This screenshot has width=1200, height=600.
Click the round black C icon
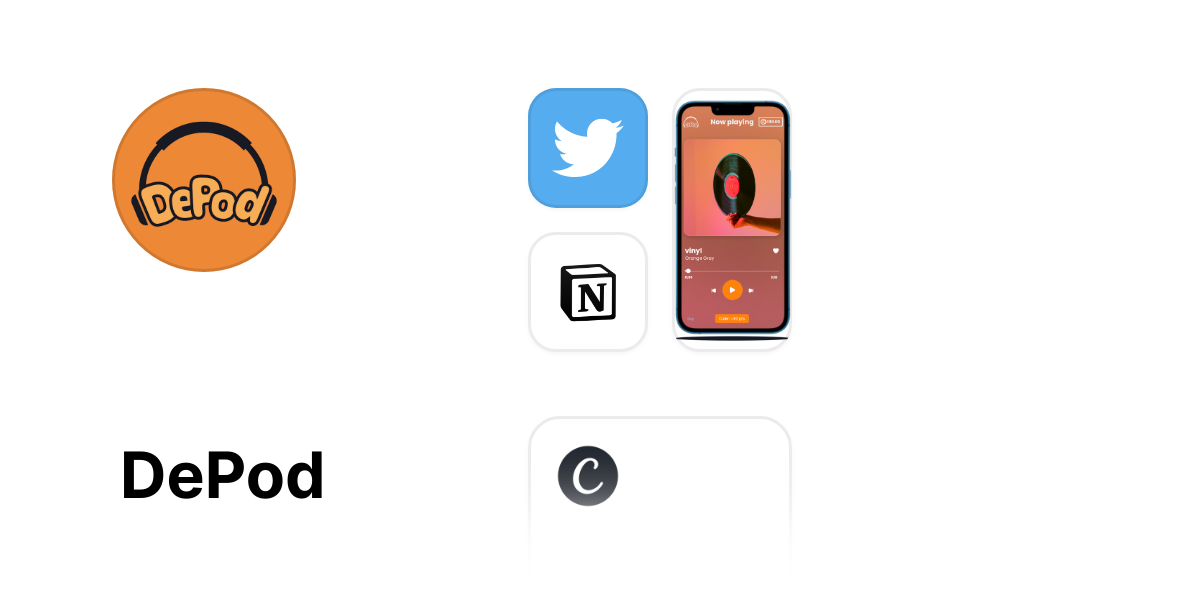coord(588,476)
